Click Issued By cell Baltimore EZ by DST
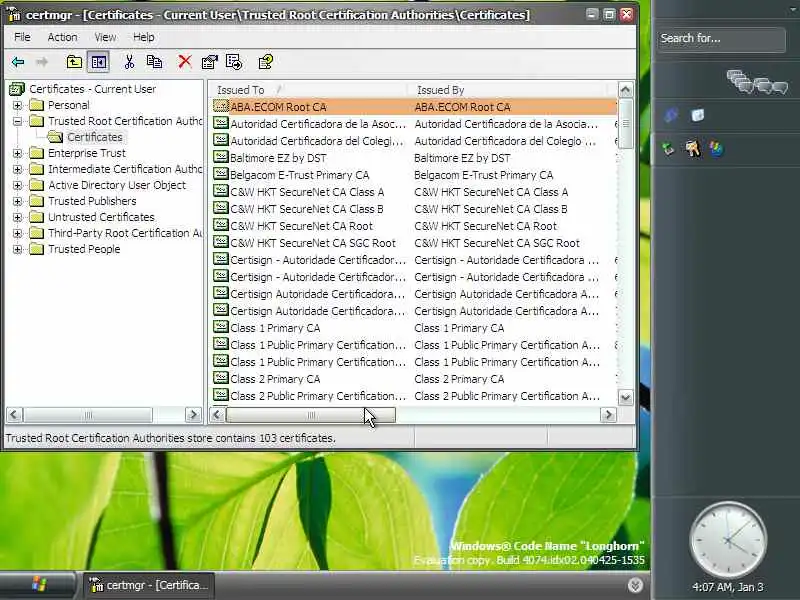Image resolution: width=800 pixels, height=600 pixels. coord(462,158)
